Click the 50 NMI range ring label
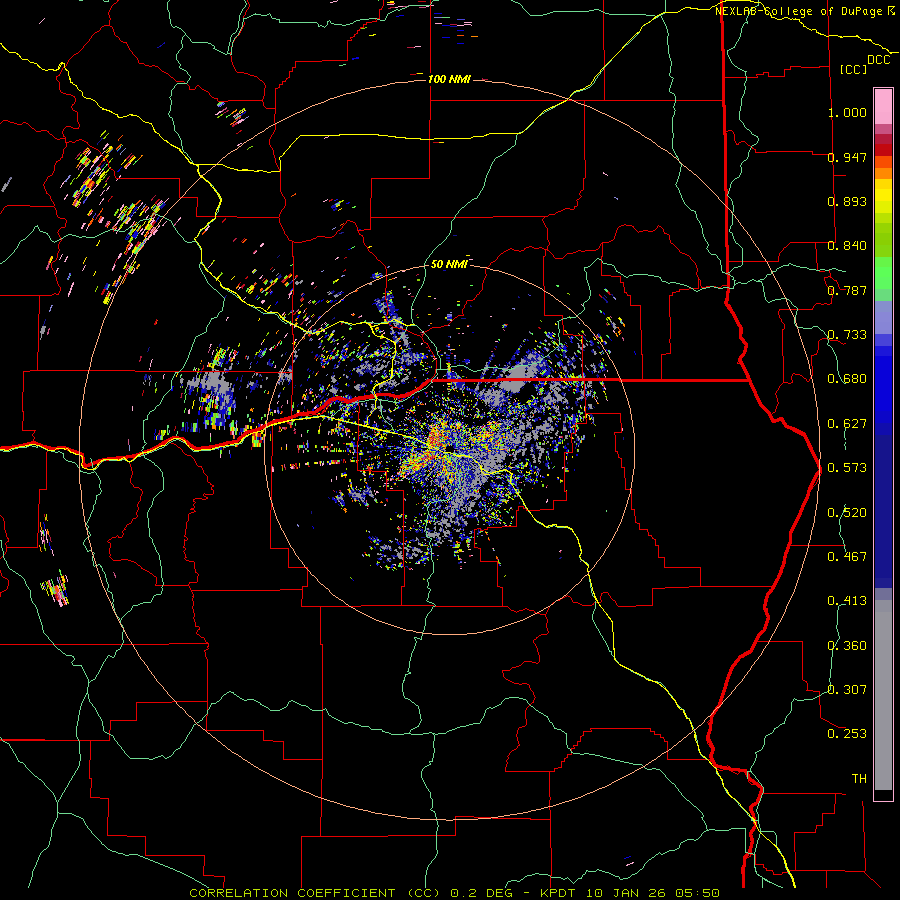The width and height of the screenshot is (900, 900). pyautogui.click(x=449, y=264)
